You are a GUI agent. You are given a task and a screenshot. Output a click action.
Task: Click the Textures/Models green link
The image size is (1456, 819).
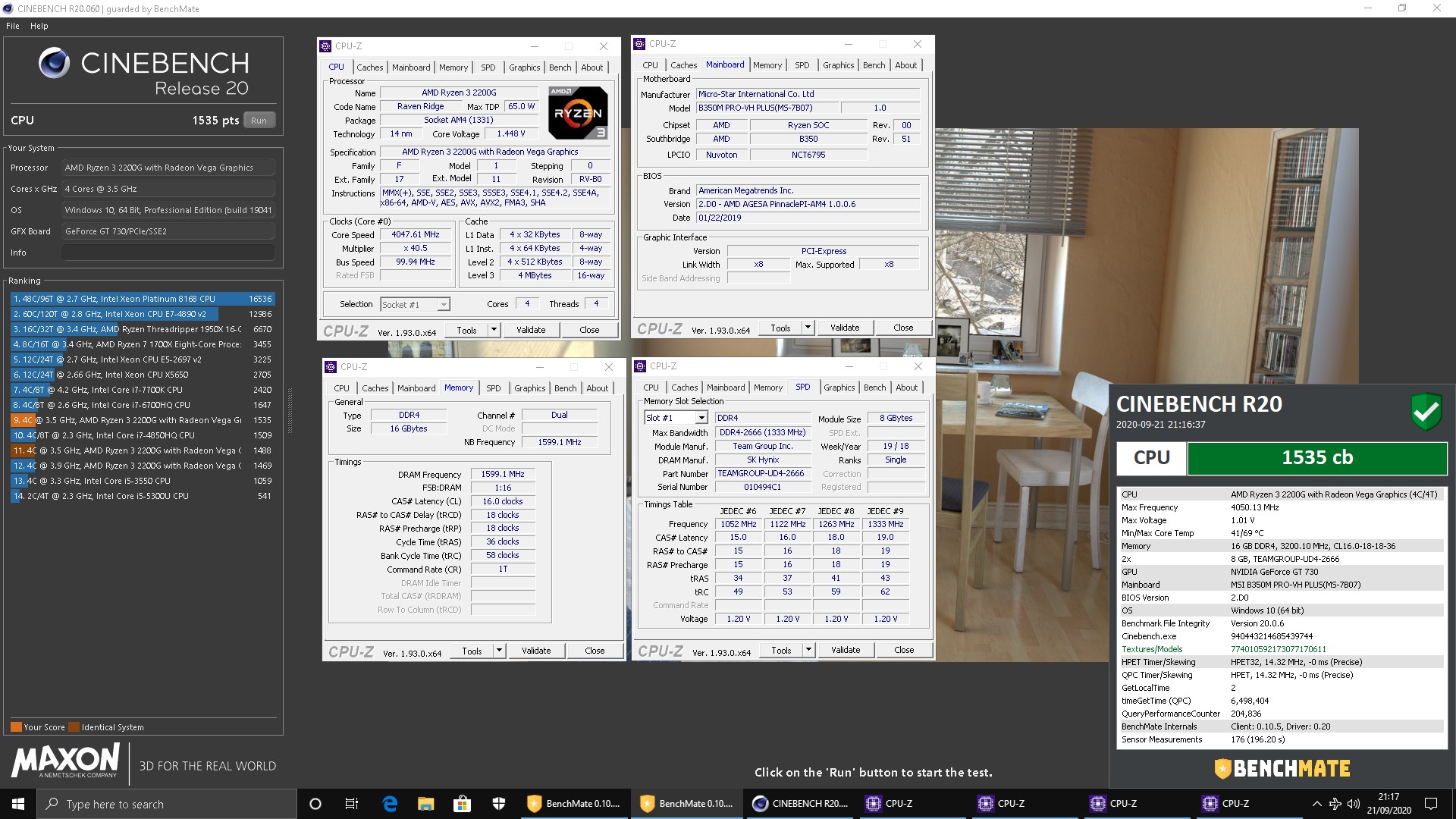1152,649
